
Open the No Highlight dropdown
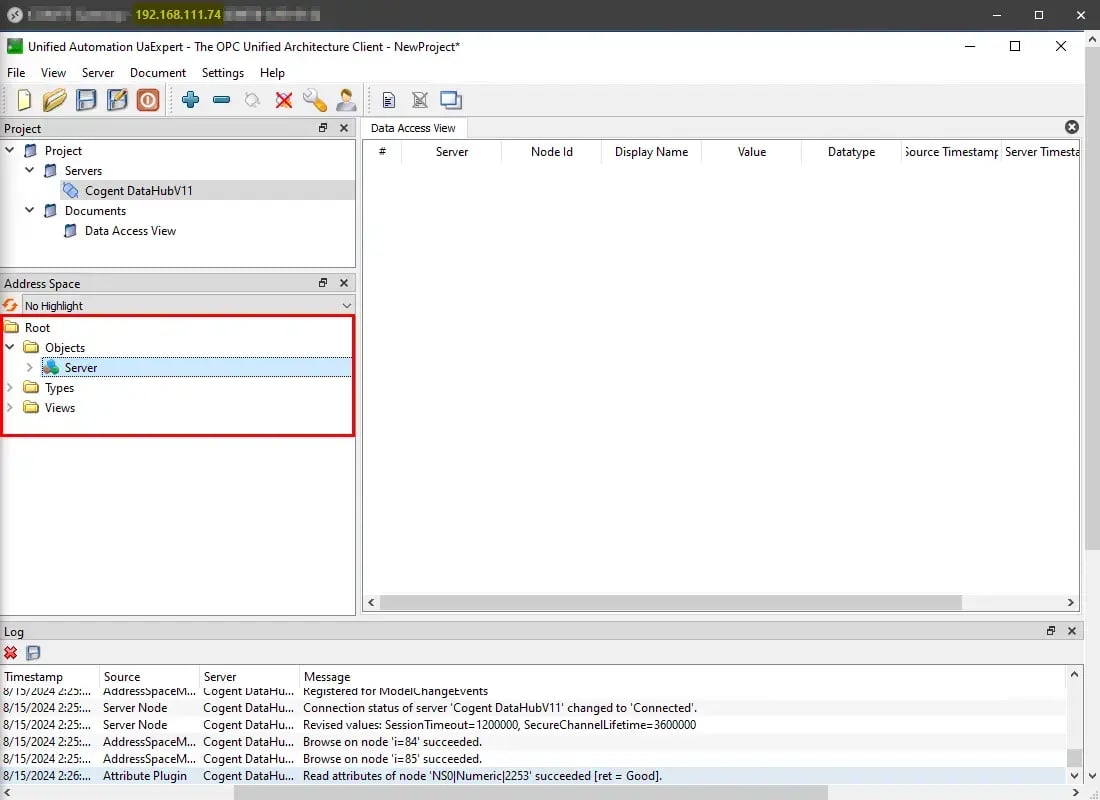346,305
